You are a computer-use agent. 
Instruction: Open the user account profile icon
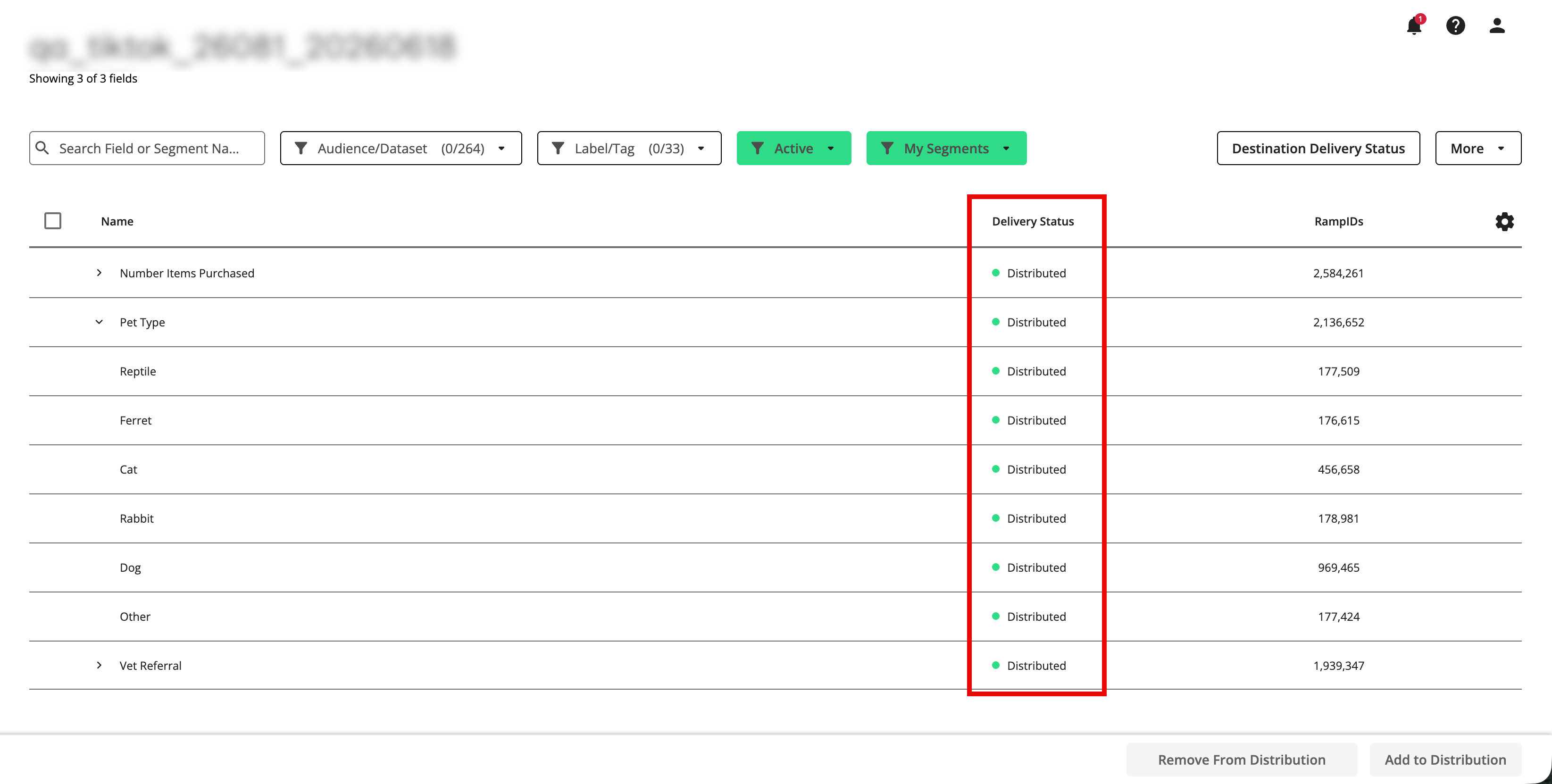1497,25
